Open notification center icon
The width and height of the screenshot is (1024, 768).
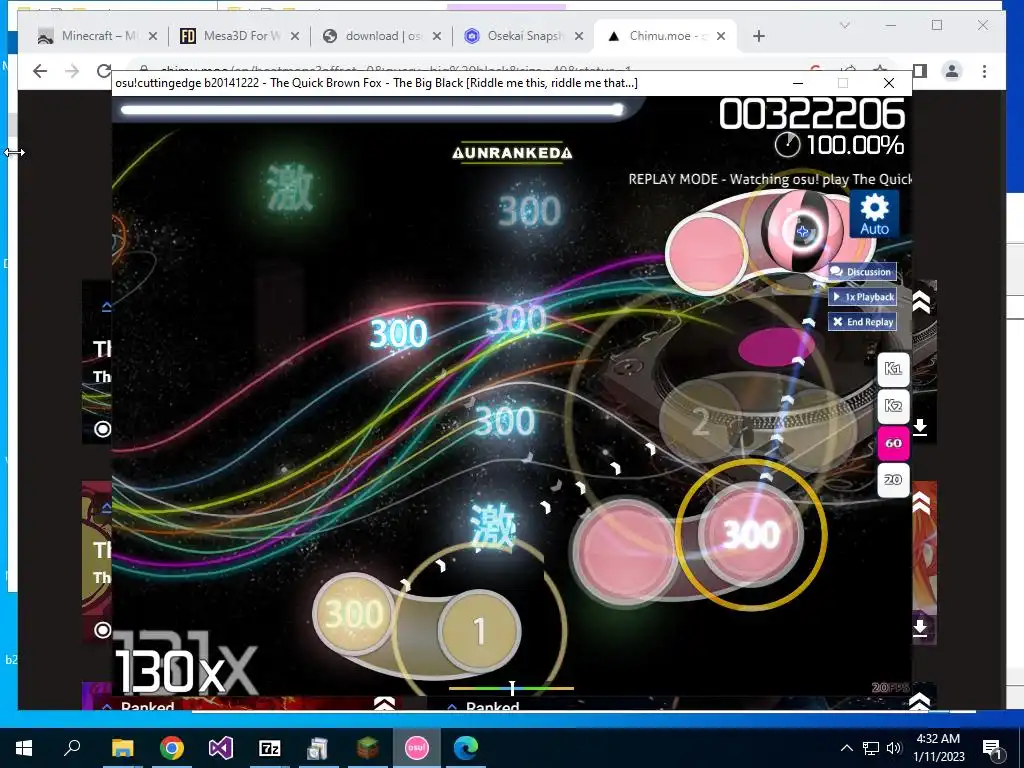[992, 748]
